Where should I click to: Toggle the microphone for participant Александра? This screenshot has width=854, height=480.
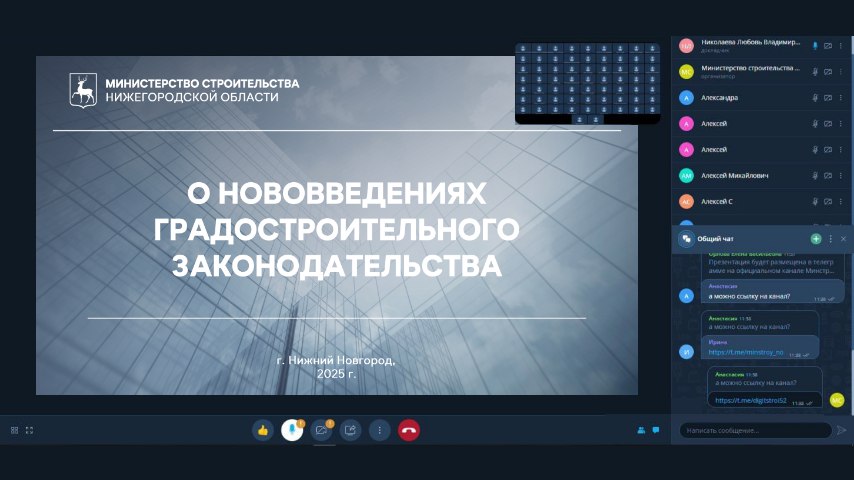[x=815, y=98]
